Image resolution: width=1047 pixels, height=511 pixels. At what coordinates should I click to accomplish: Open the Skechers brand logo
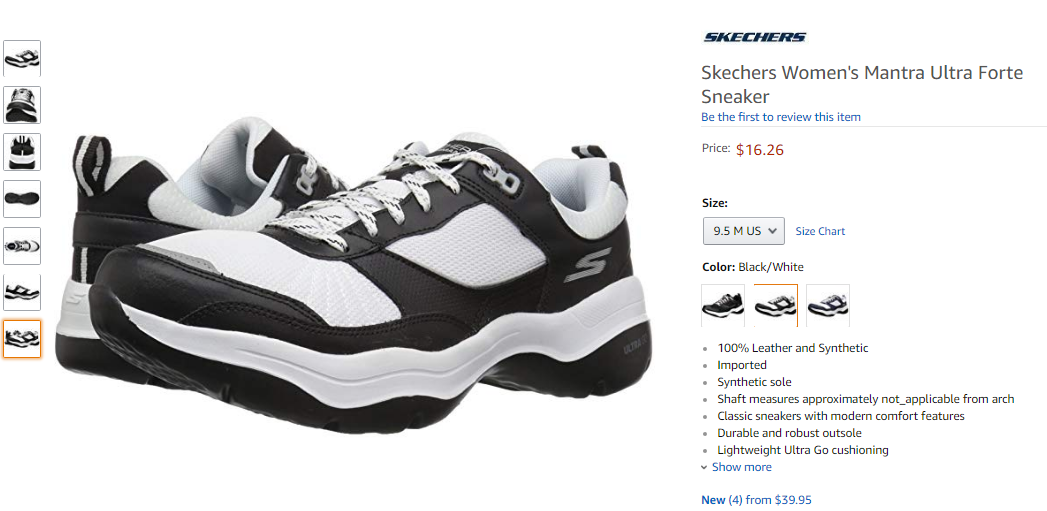click(755, 37)
